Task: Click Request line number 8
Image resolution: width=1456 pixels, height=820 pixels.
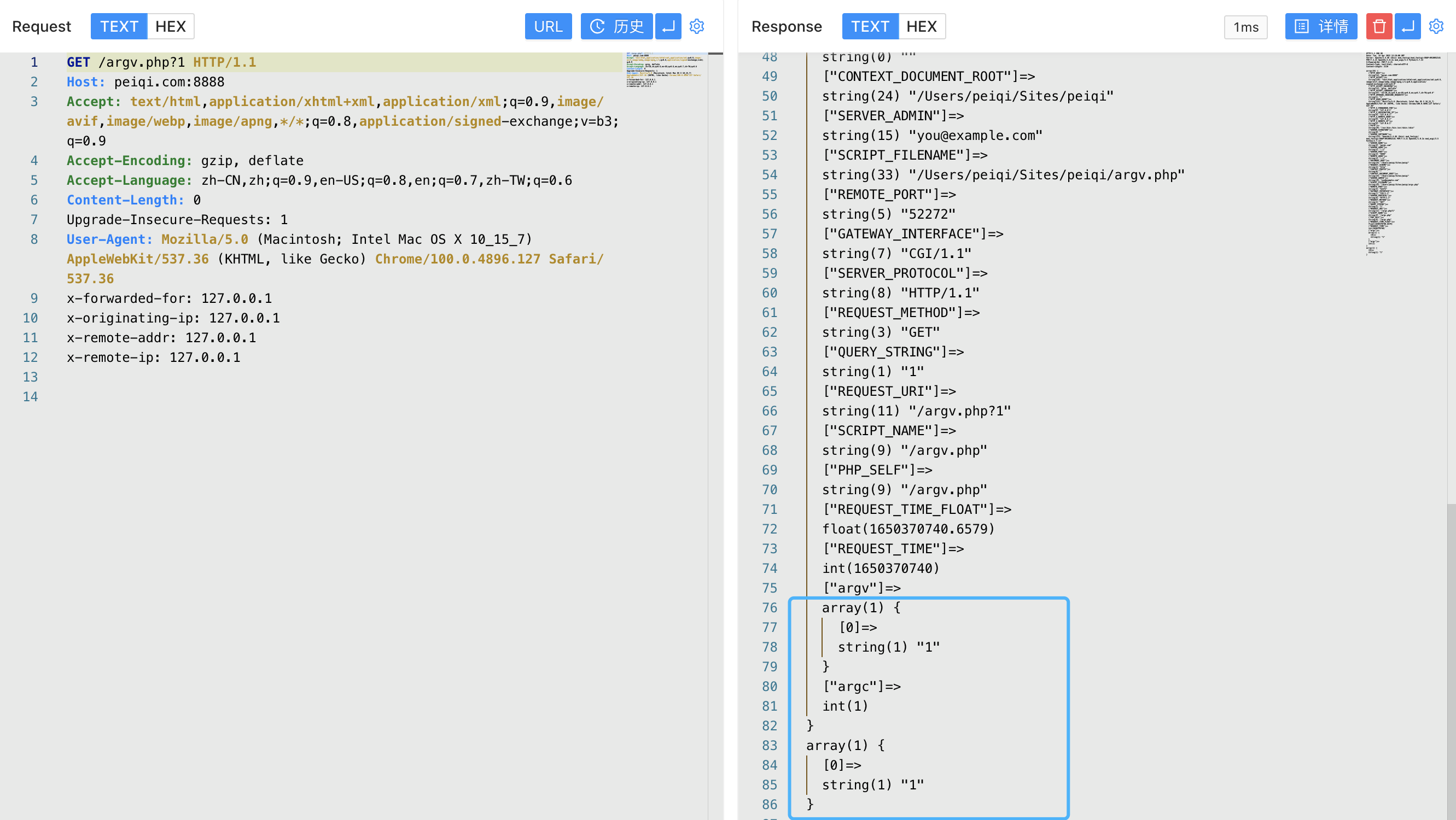Action: click(34, 239)
